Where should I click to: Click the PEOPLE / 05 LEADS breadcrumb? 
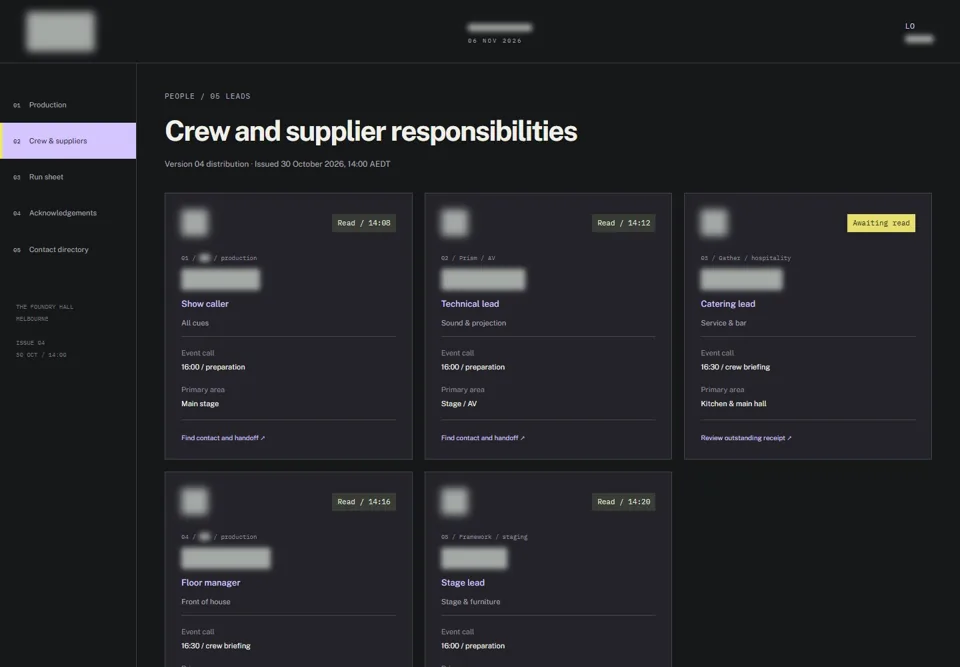(x=207, y=96)
